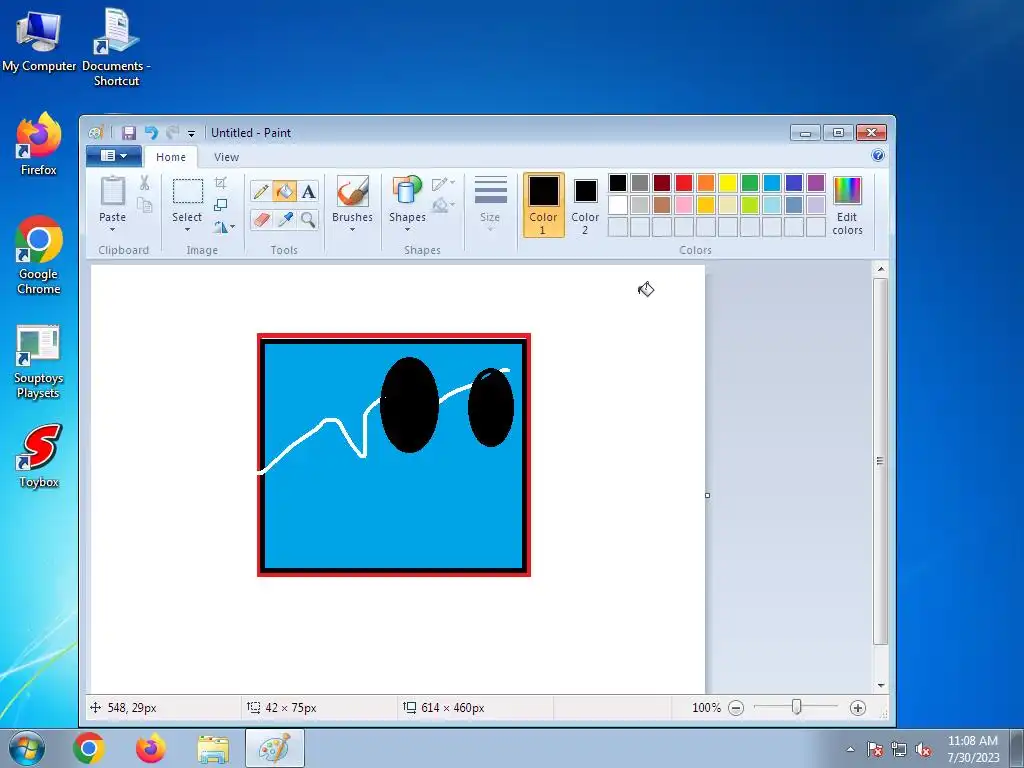Click the Brushes tool icon

[x=353, y=191]
